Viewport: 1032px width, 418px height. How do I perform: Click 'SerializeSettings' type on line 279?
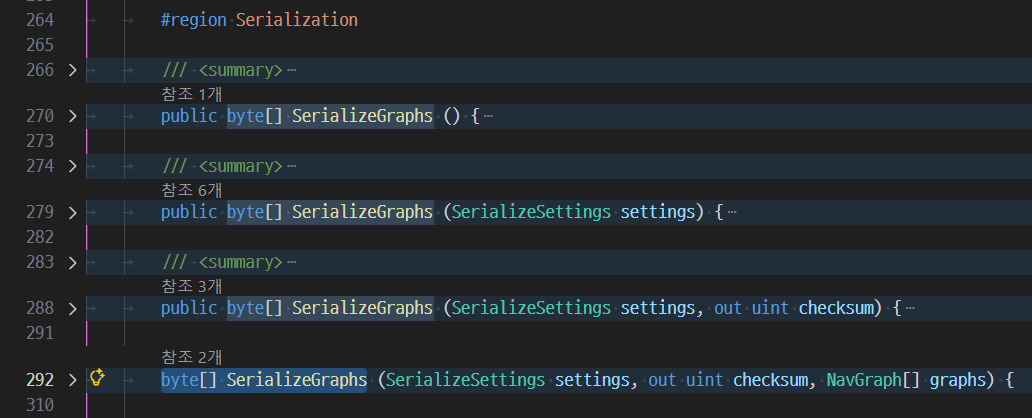pos(531,212)
